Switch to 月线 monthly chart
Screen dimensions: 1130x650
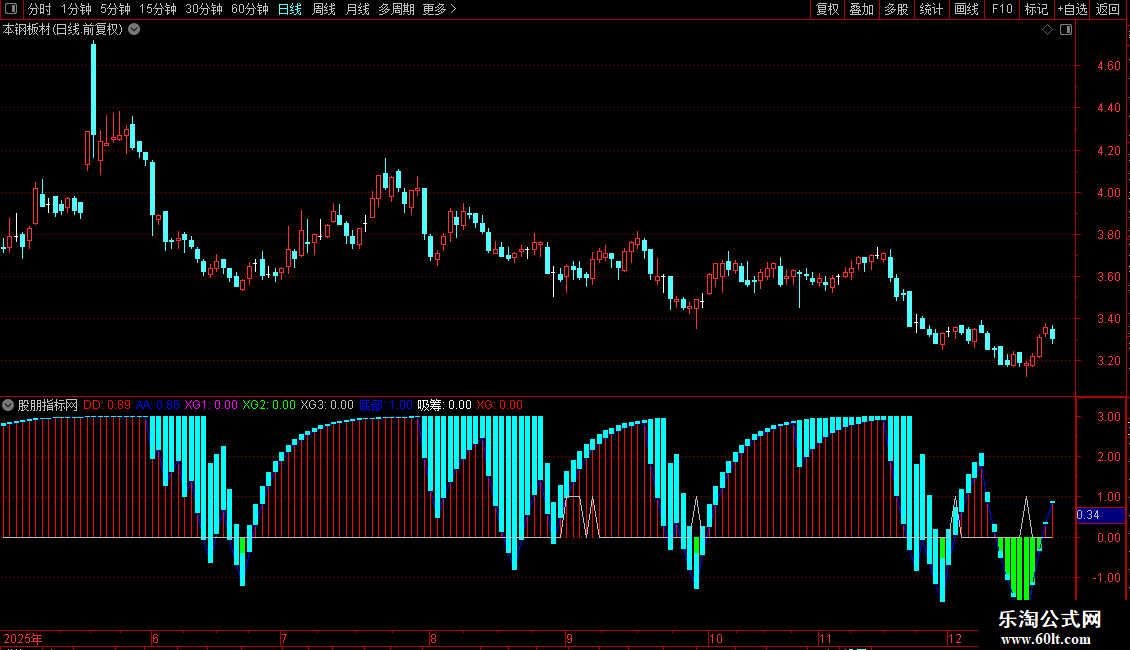[357, 9]
